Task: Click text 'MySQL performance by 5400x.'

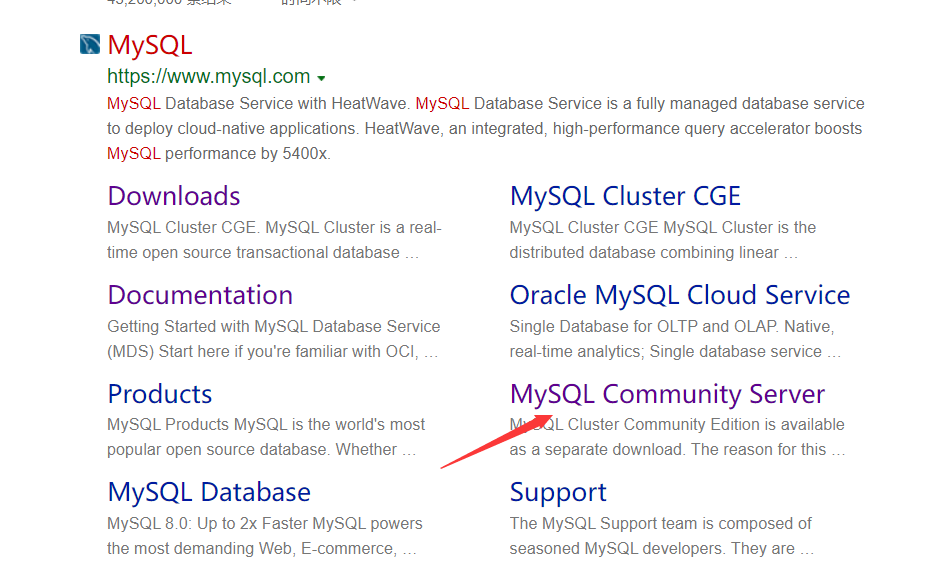Action: pyautogui.click(x=219, y=154)
